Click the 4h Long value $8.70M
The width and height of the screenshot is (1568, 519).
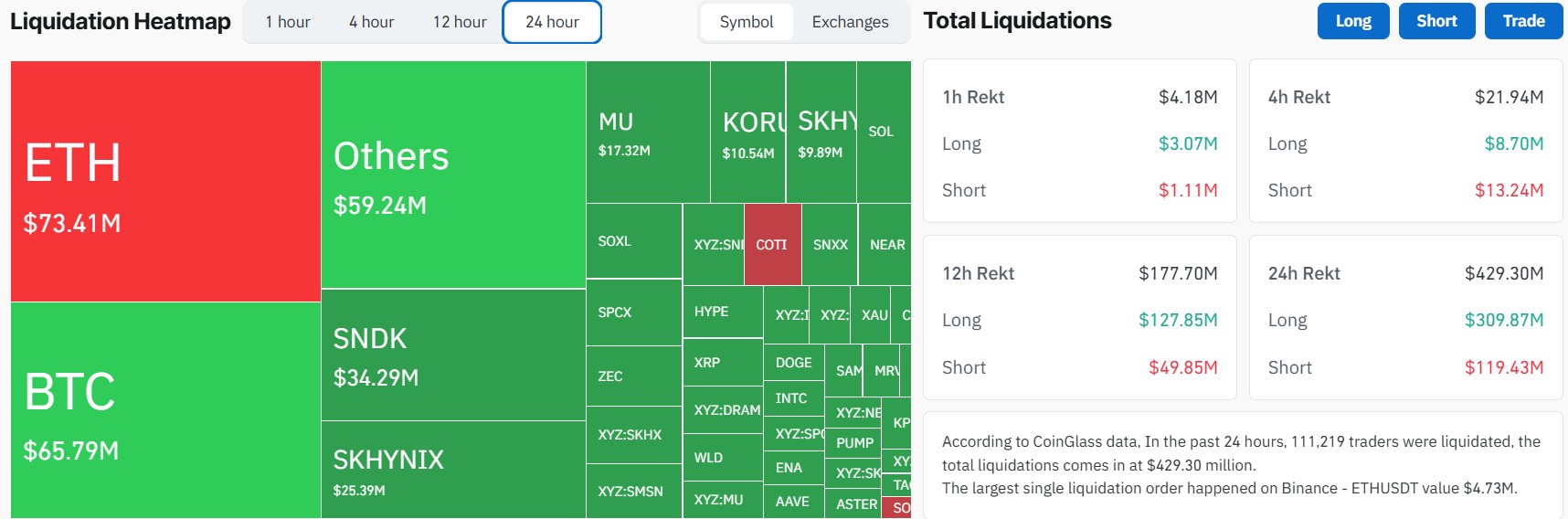tap(1514, 143)
